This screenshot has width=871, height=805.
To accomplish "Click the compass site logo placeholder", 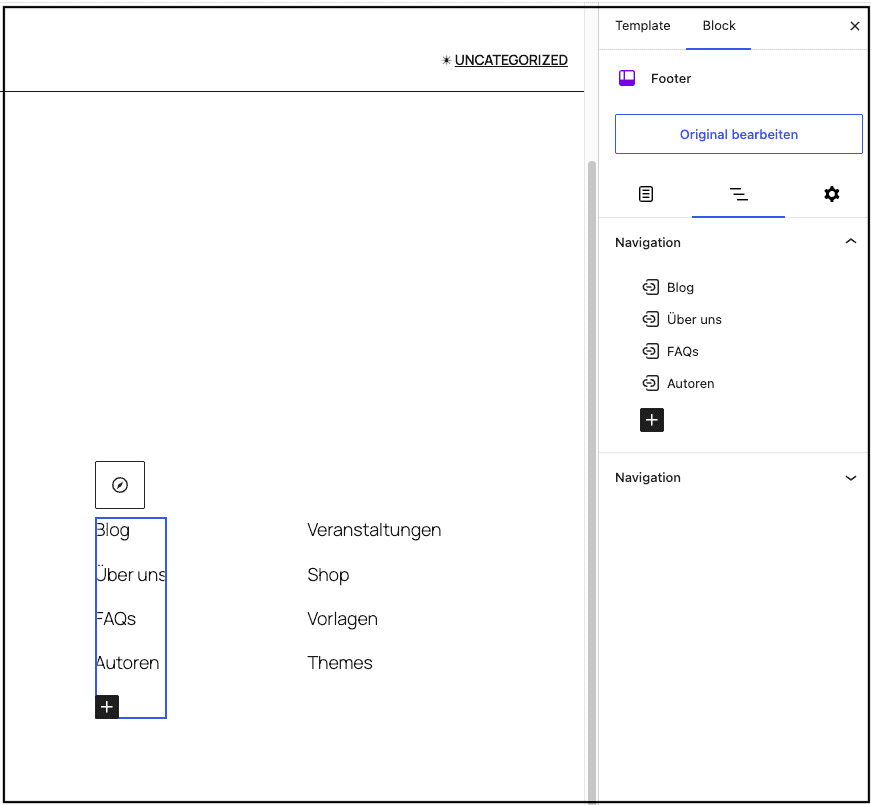I will point(119,485).
